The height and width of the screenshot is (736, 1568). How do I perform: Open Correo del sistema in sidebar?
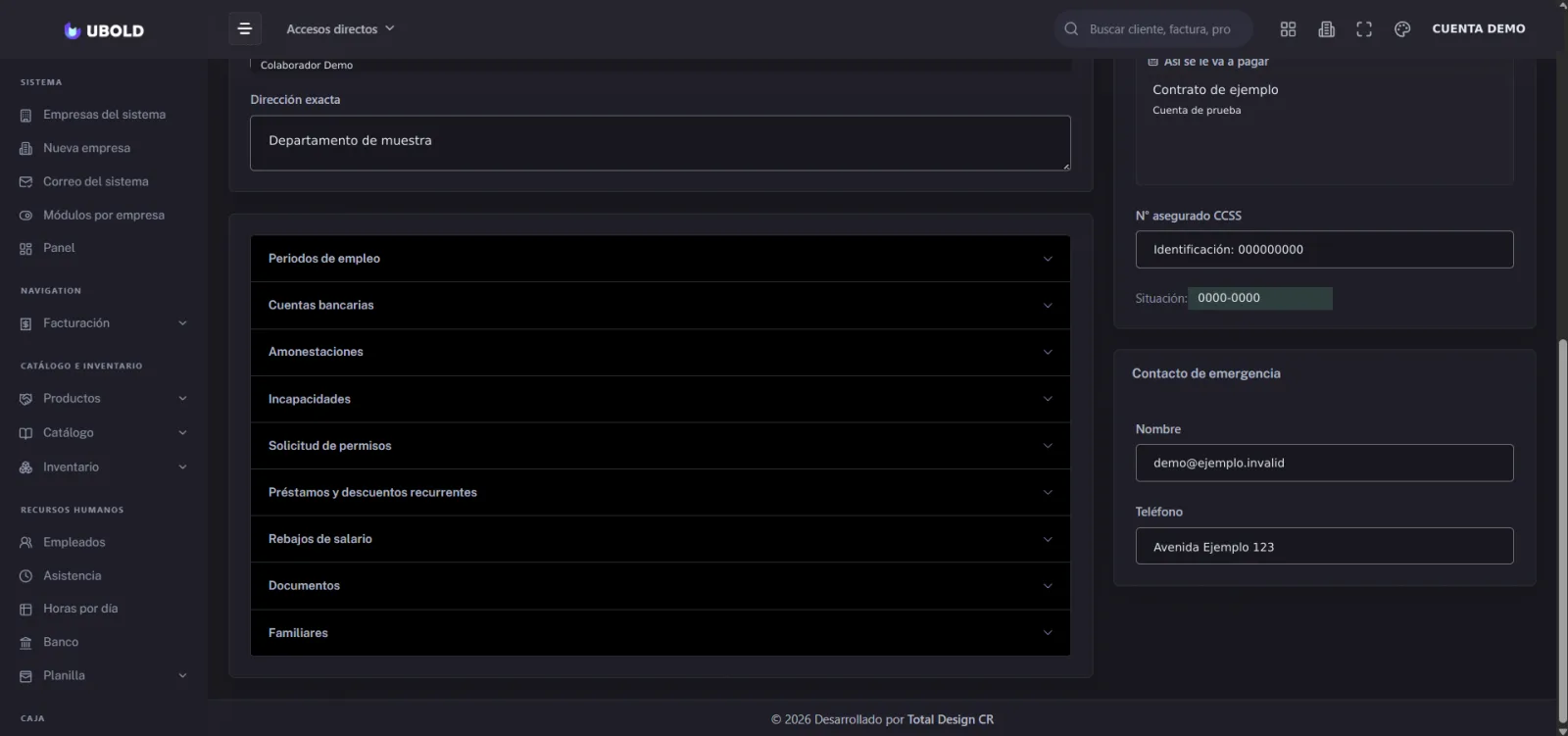pos(95,181)
